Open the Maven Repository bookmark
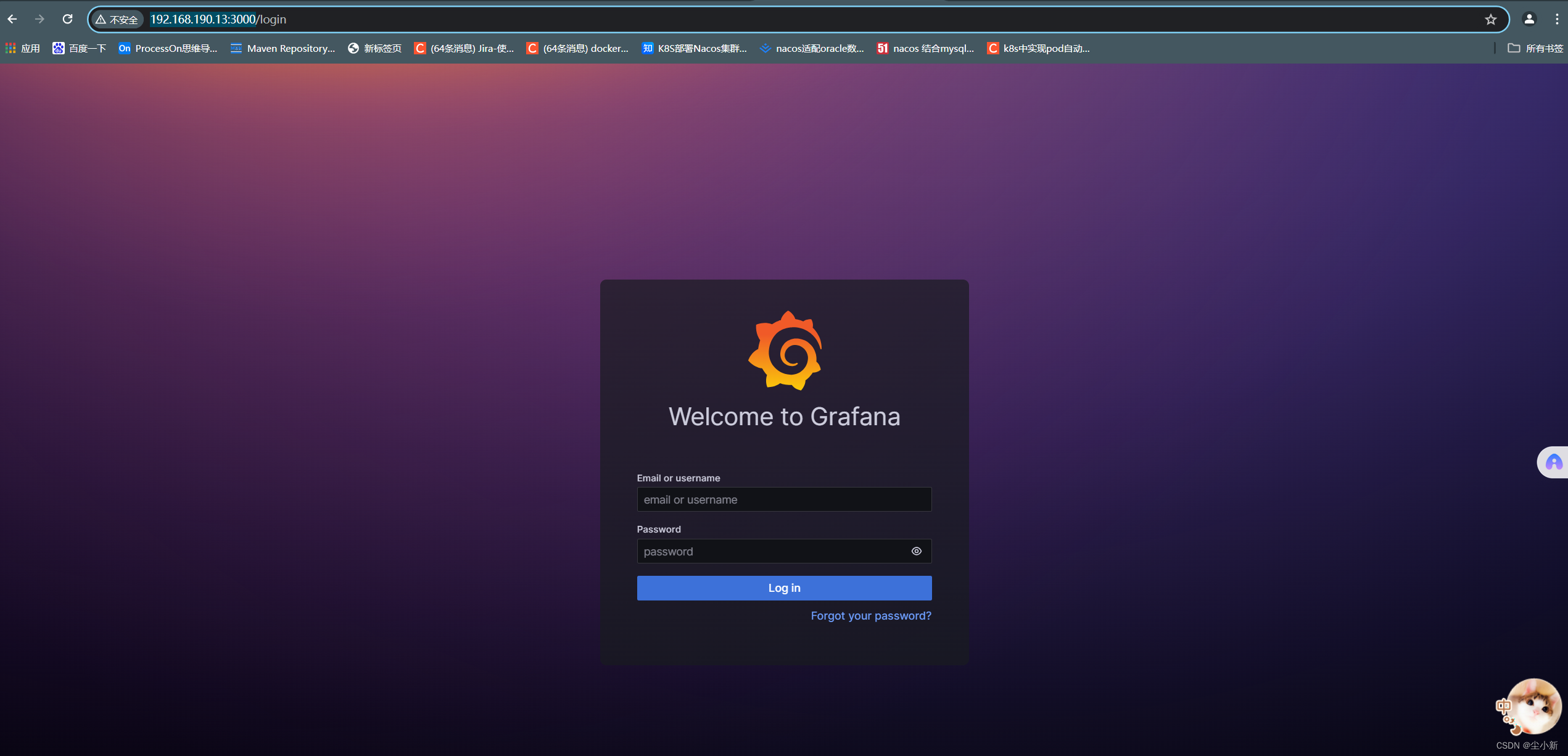Image resolution: width=1568 pixels, height=756 pixels. pyautogui.click(x=283, y=48)
